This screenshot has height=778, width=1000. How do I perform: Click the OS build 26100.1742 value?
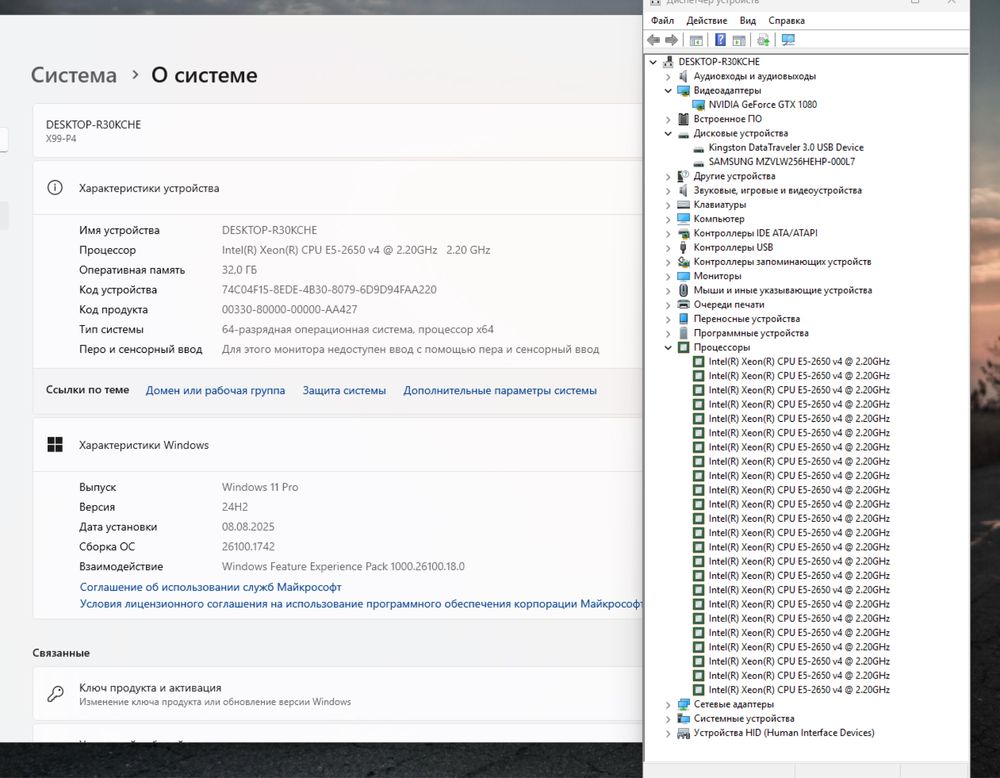tap(248, 547)
